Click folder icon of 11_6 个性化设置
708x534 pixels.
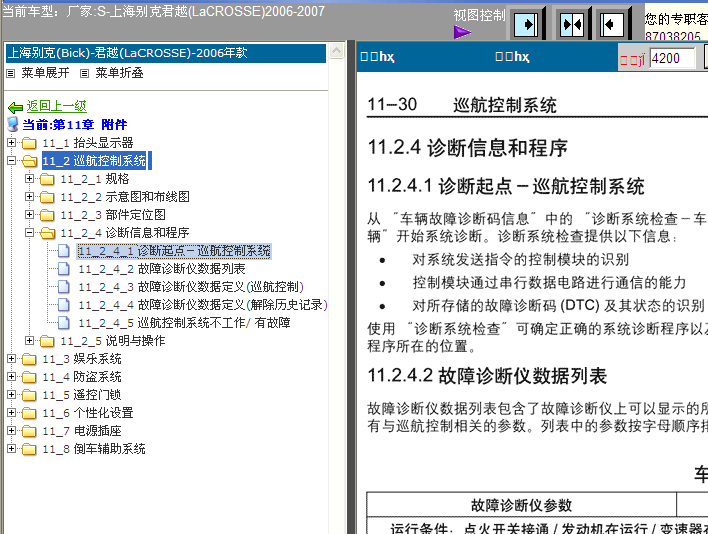pyautogui.click(x=29, y=413)
